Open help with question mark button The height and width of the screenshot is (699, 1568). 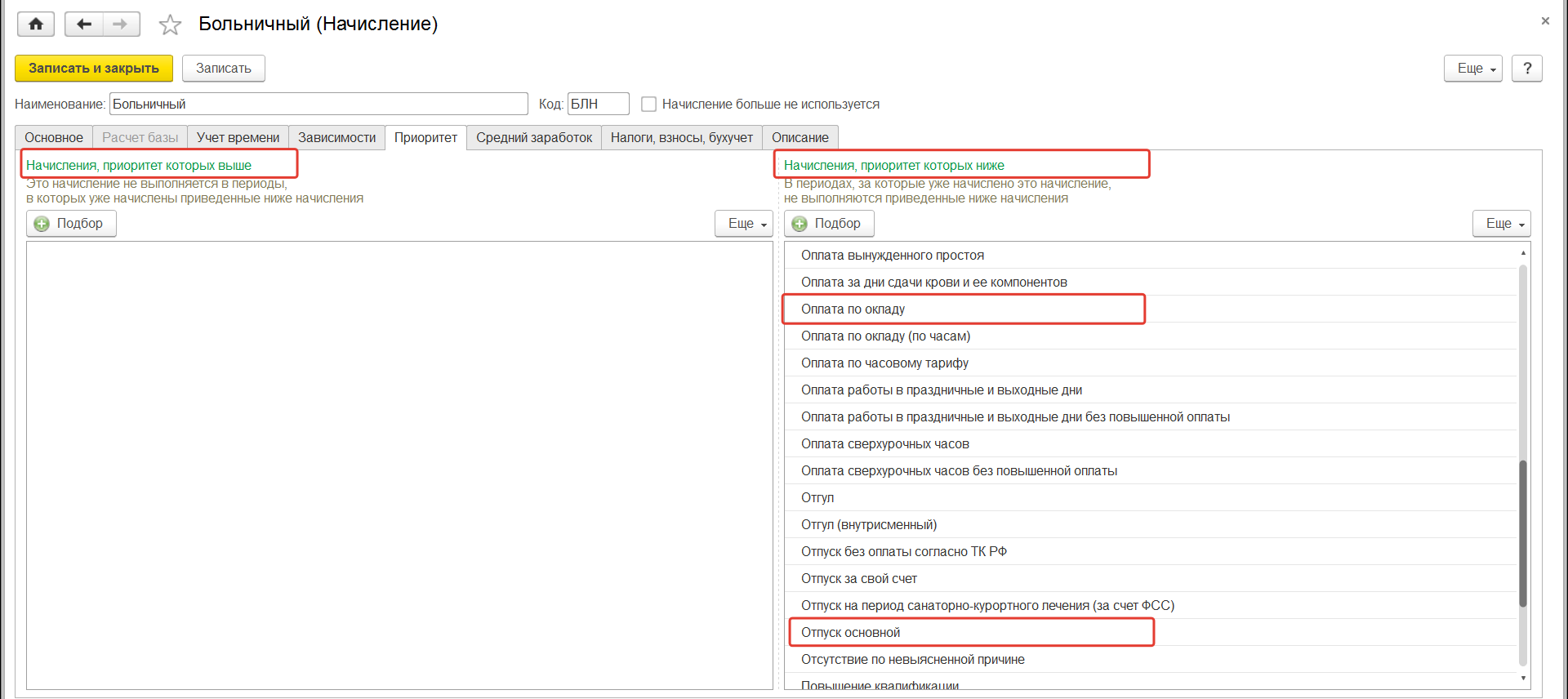[1526, 69]
